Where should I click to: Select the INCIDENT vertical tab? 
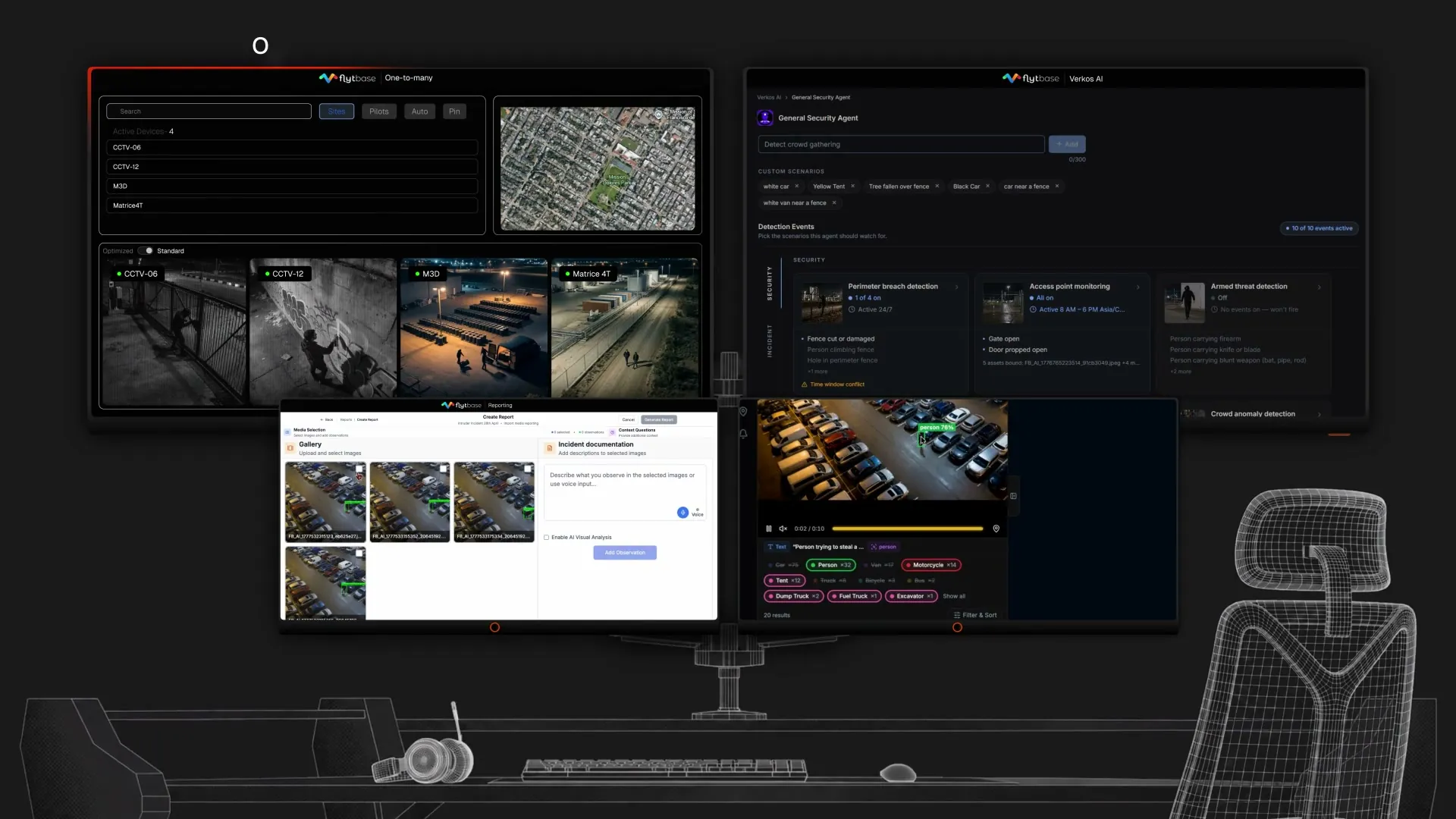pos(770,341)
